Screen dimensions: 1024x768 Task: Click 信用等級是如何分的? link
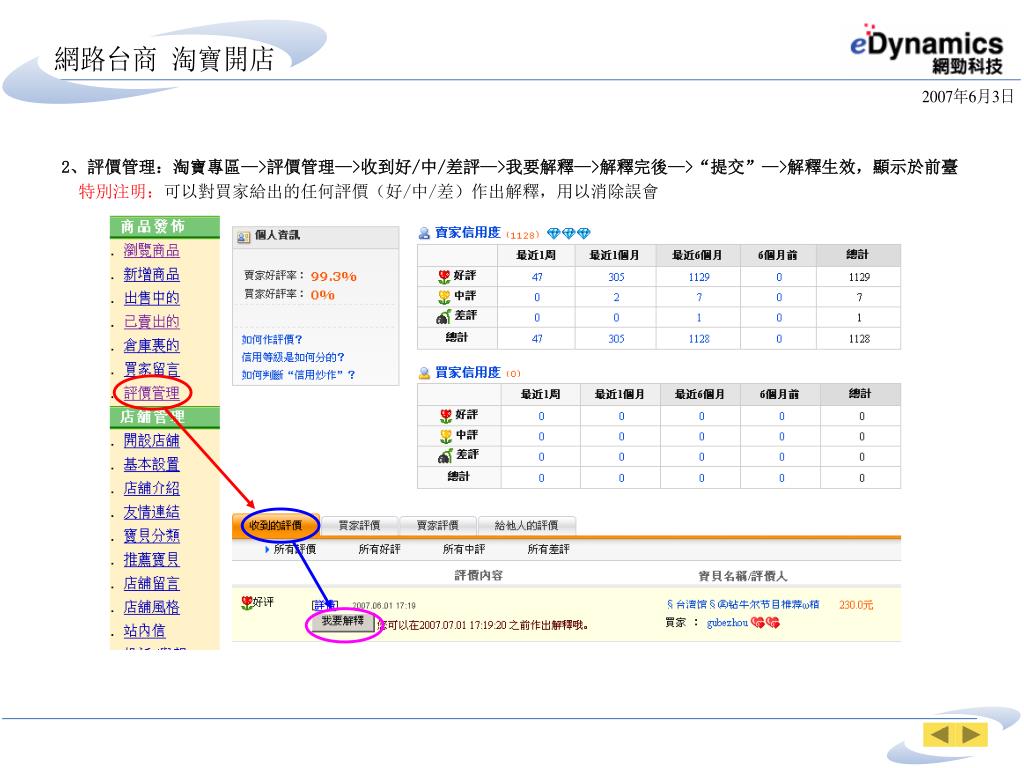293,357
